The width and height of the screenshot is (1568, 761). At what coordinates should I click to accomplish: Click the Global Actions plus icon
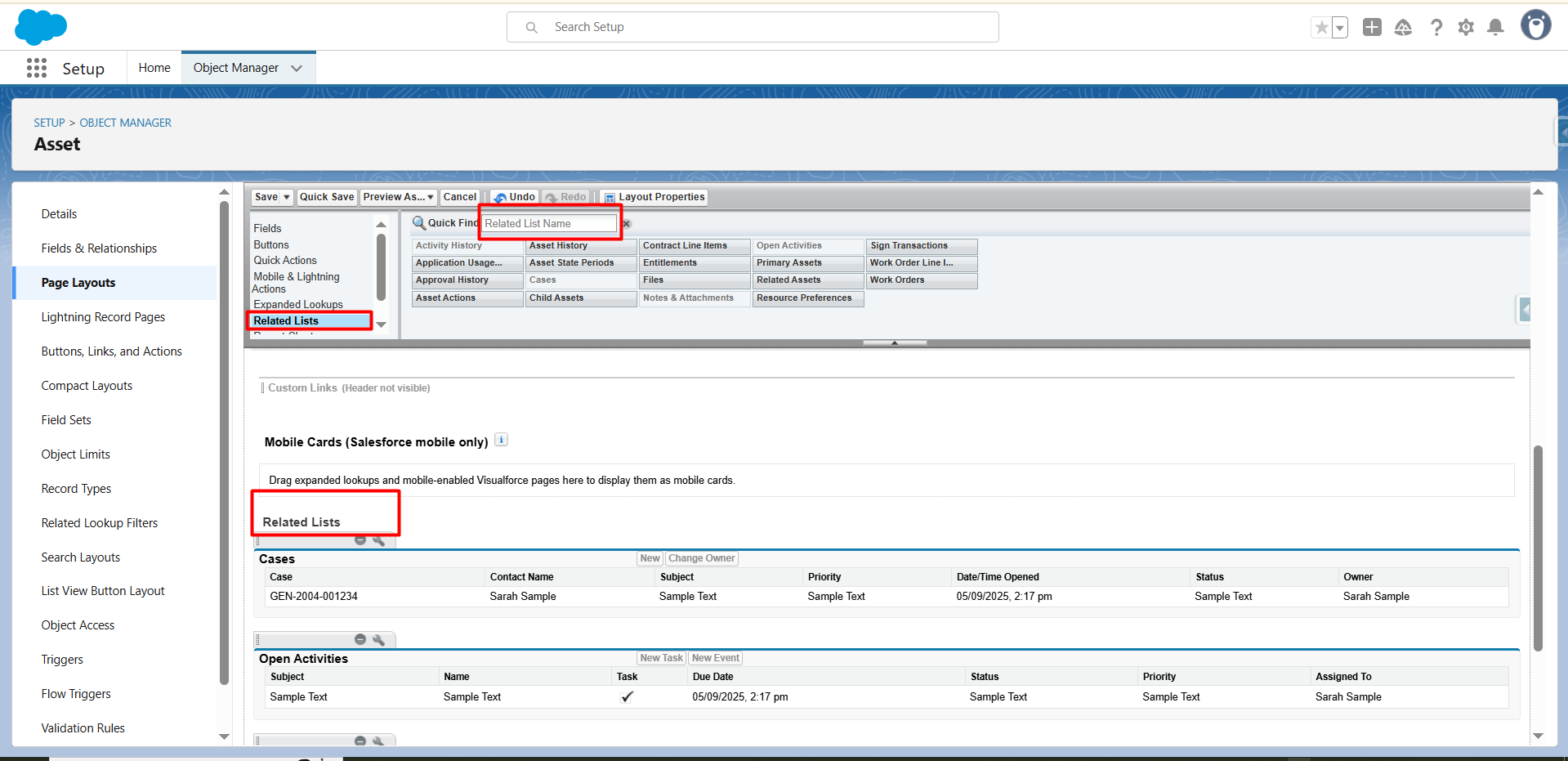pos(1372,28)
